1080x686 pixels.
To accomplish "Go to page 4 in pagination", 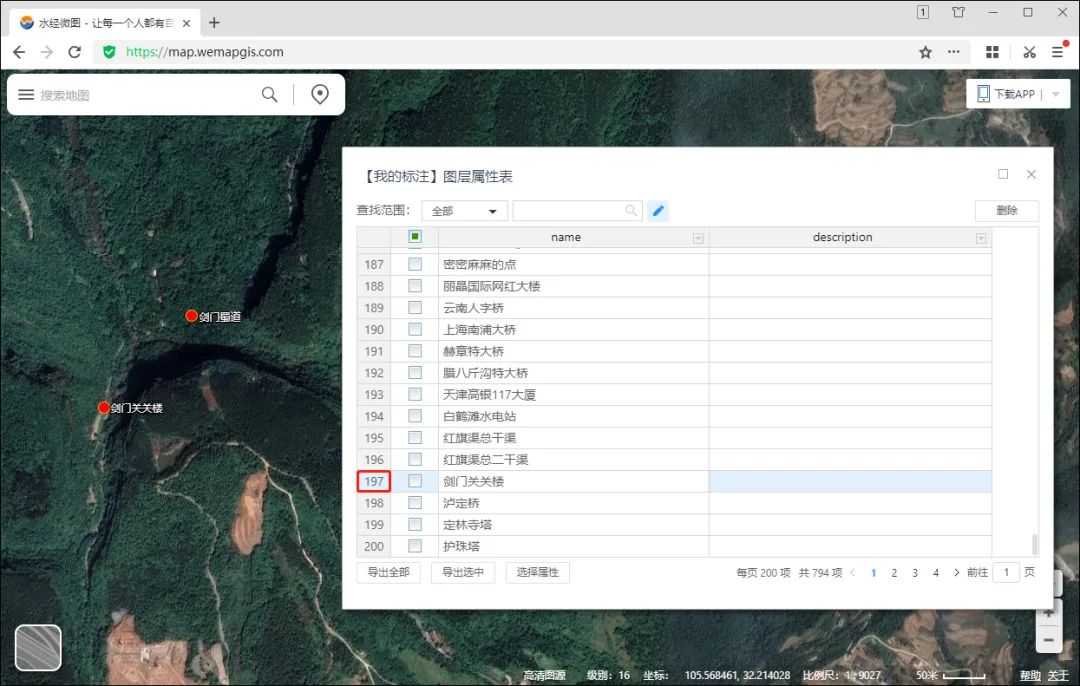I will [x=935, y=572].
